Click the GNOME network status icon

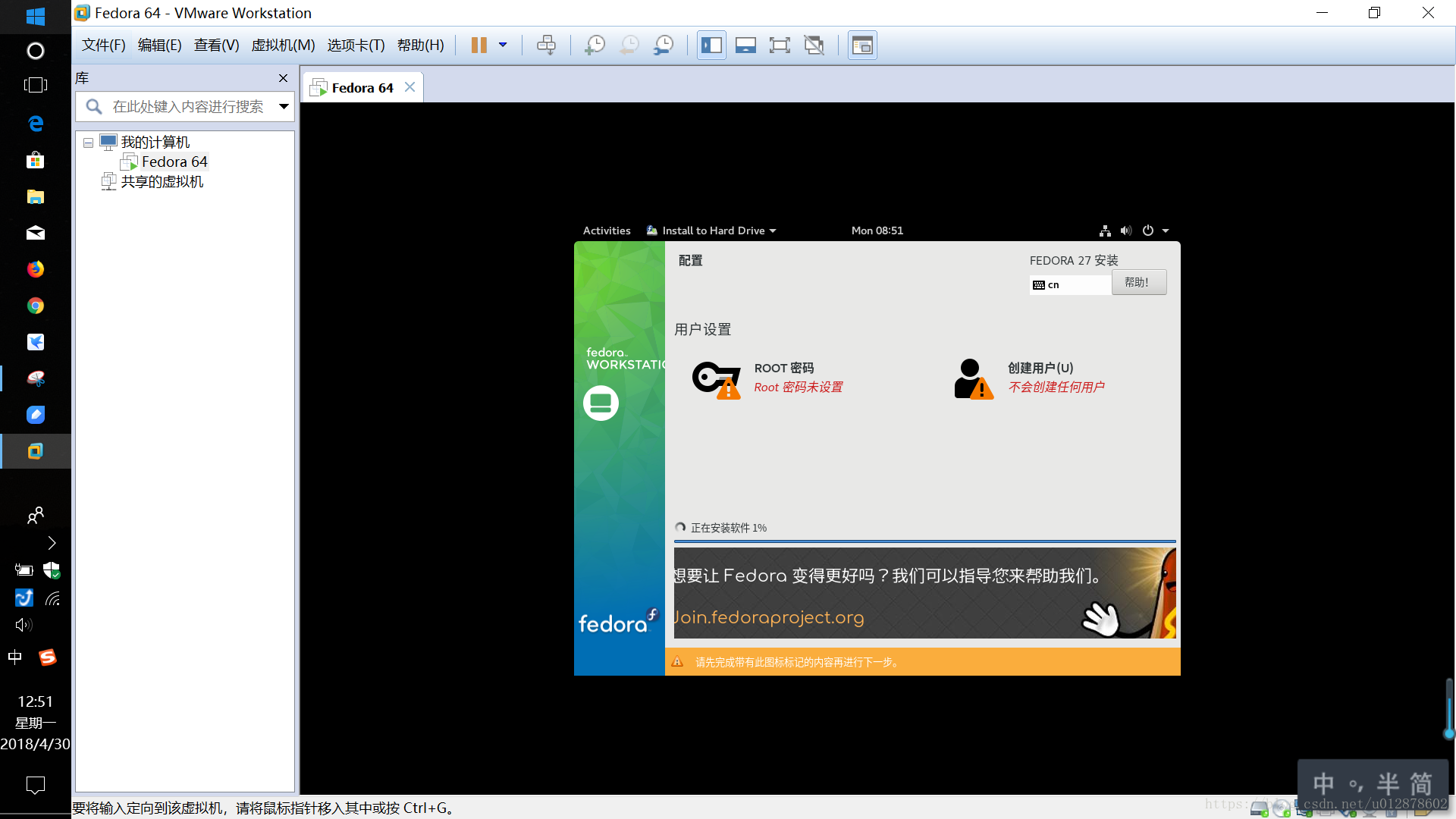1105,231
